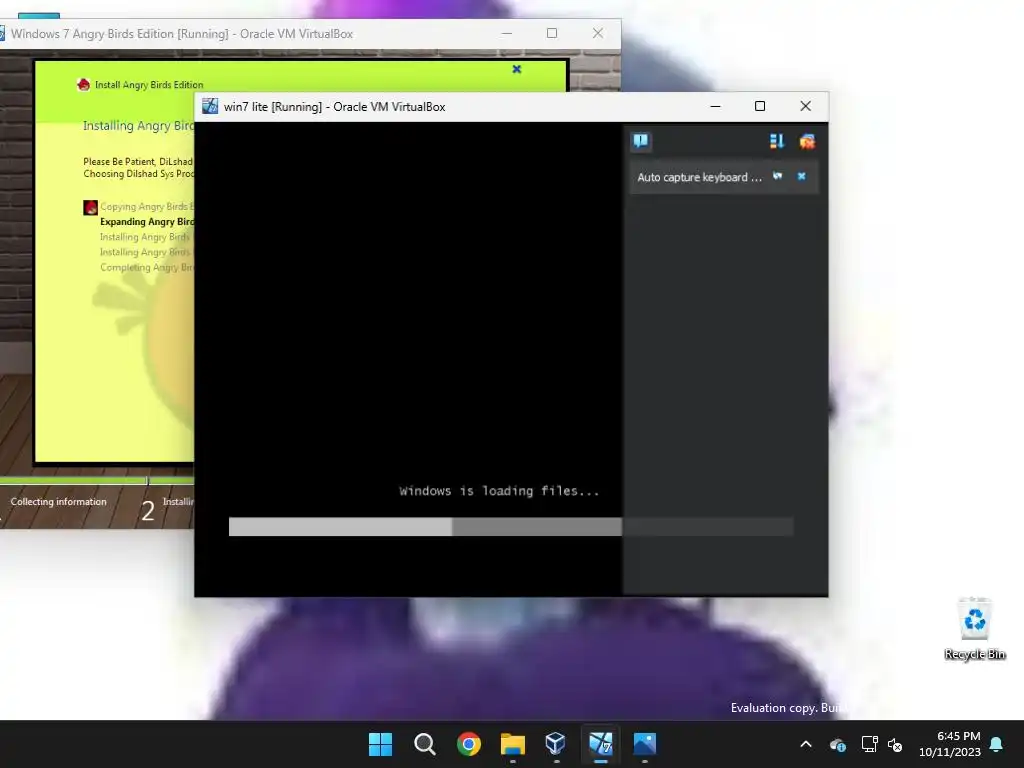Minimize the Windows 7 Angry Birds Edition window
The height and width of the screenshot is (768, 1024).
507,33
